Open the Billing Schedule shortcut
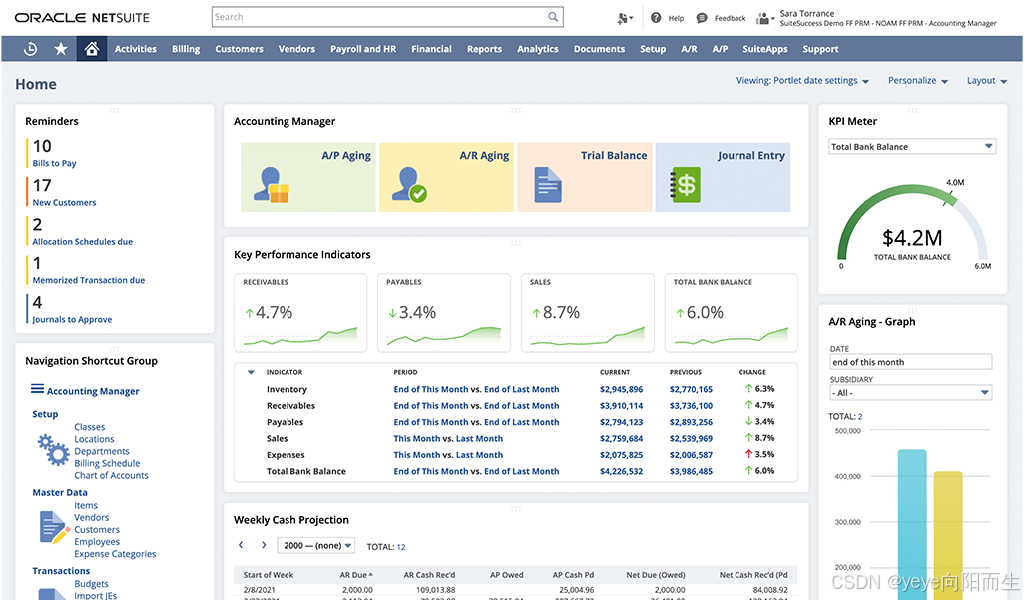The image size is (1024, 600). [107, 463]
